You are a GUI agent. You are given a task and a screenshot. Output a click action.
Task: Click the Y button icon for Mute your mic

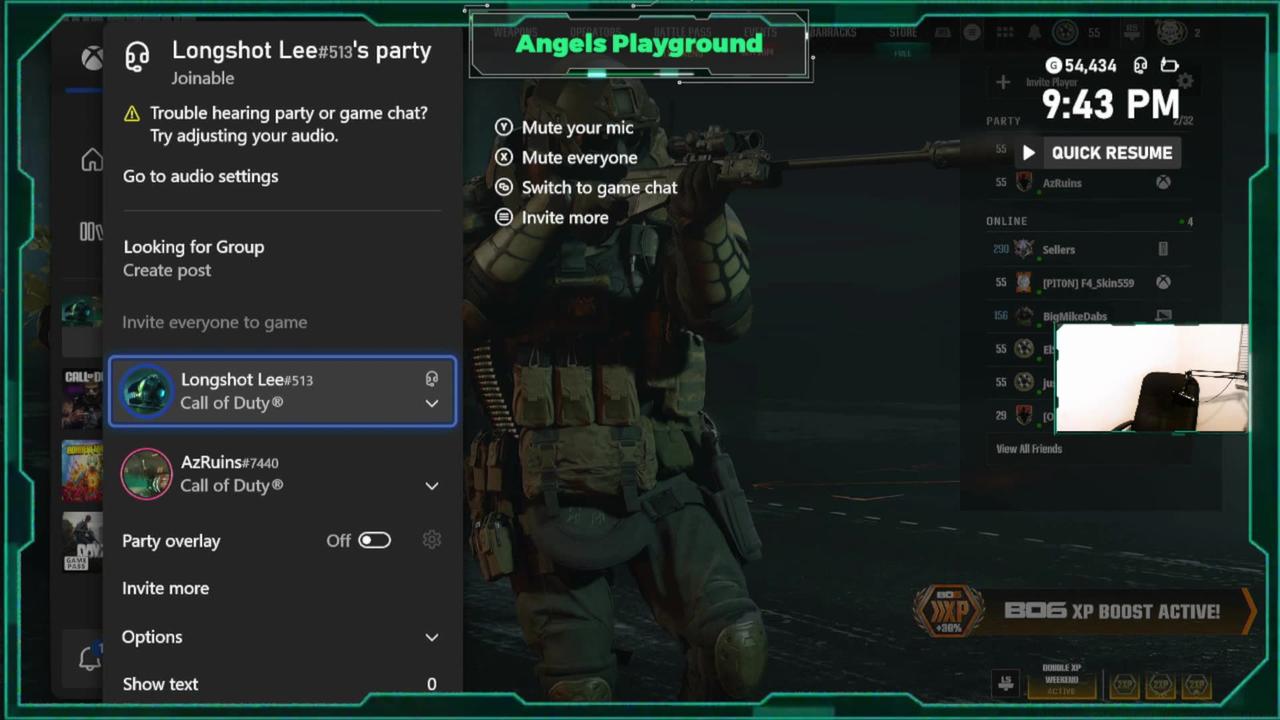(504, 127)
